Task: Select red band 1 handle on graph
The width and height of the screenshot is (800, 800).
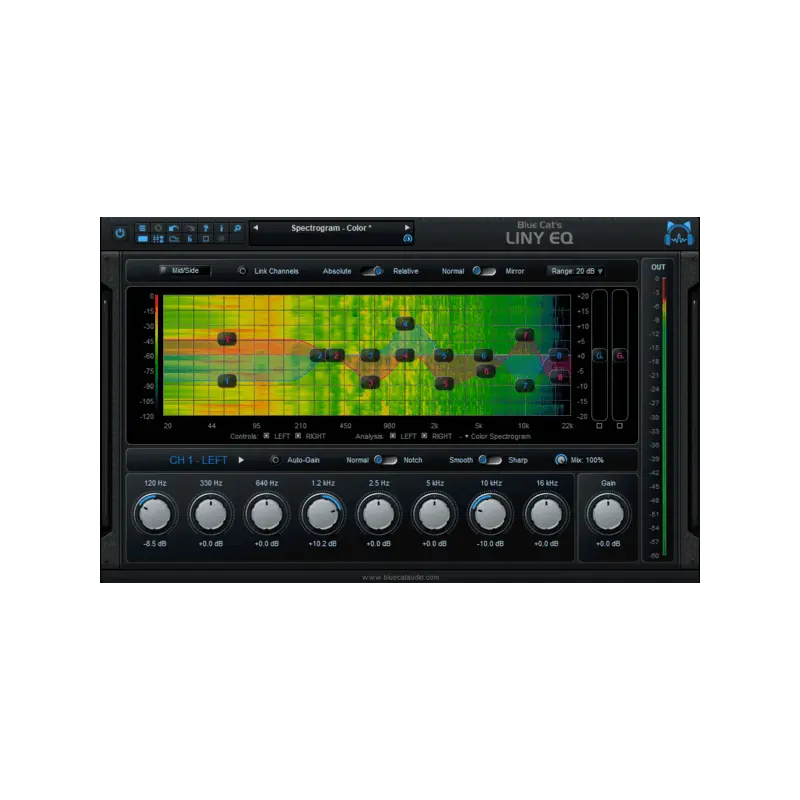Action: pyautogui.click(x=227, y=339)
